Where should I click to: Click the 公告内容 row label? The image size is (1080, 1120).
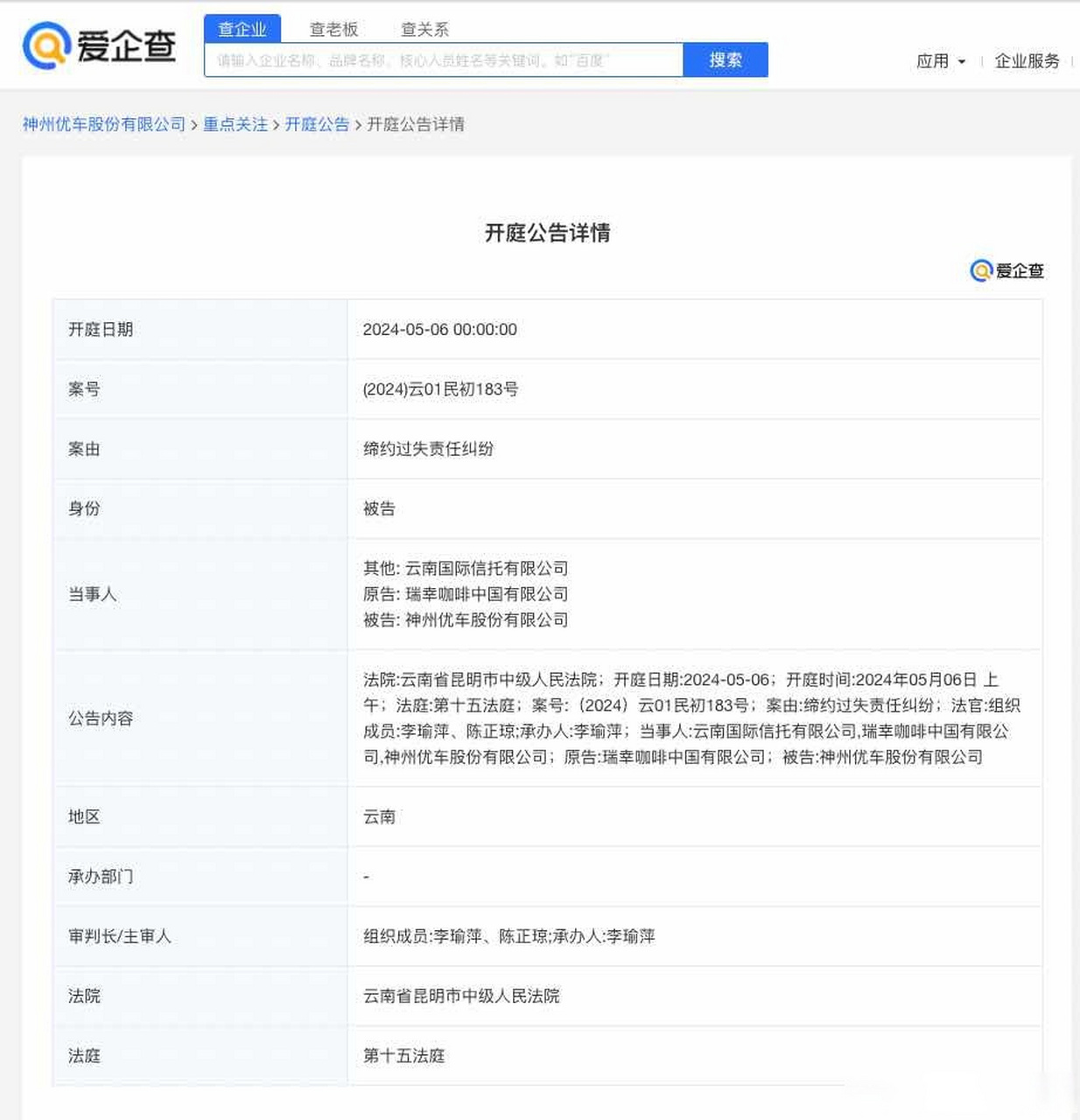tap(101, 718)
